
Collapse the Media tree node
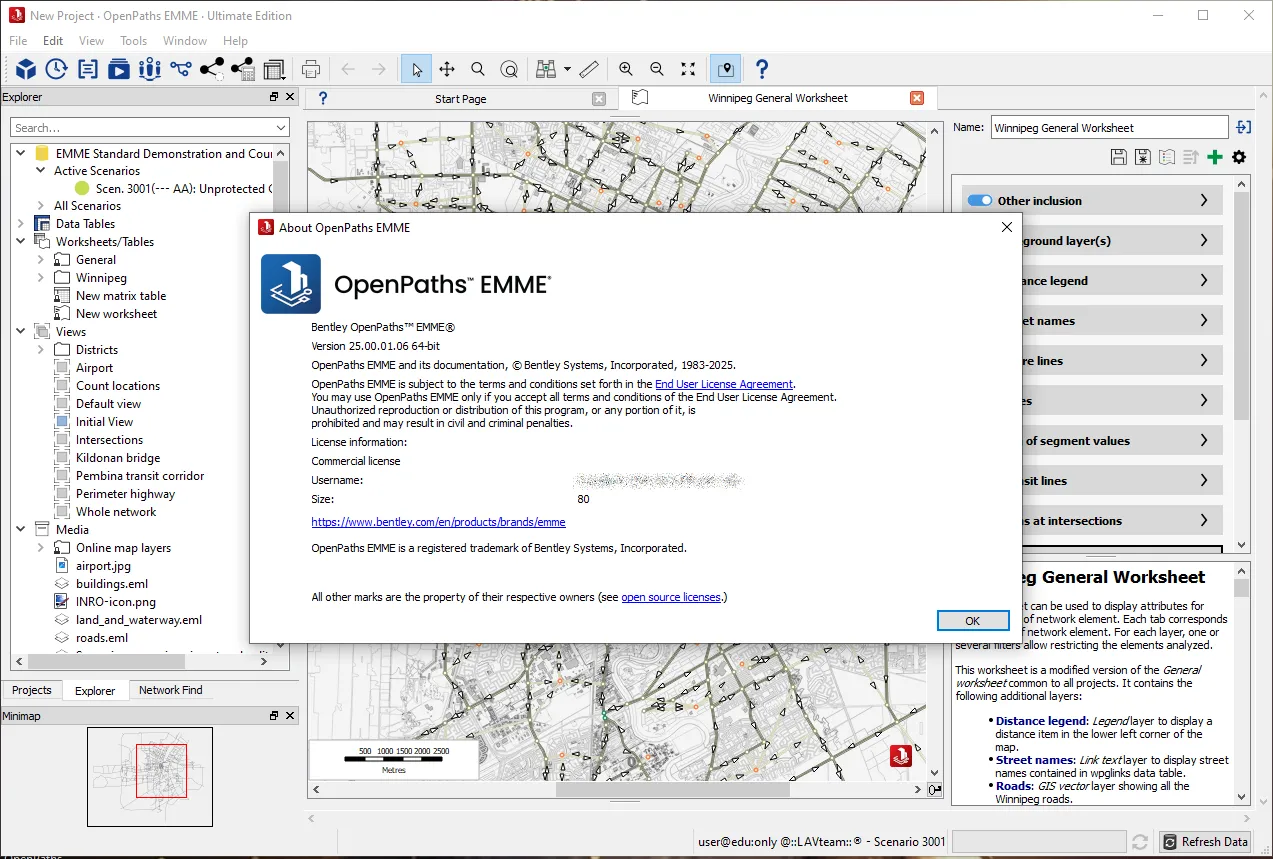(x=21, y=530)
